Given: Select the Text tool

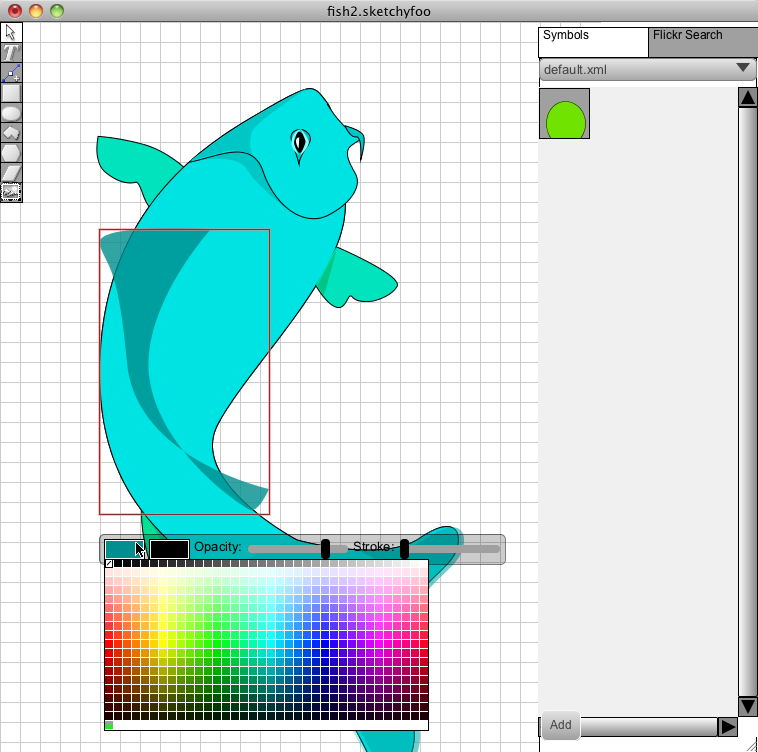Looking at the screenshot, I should pos(11,53).
